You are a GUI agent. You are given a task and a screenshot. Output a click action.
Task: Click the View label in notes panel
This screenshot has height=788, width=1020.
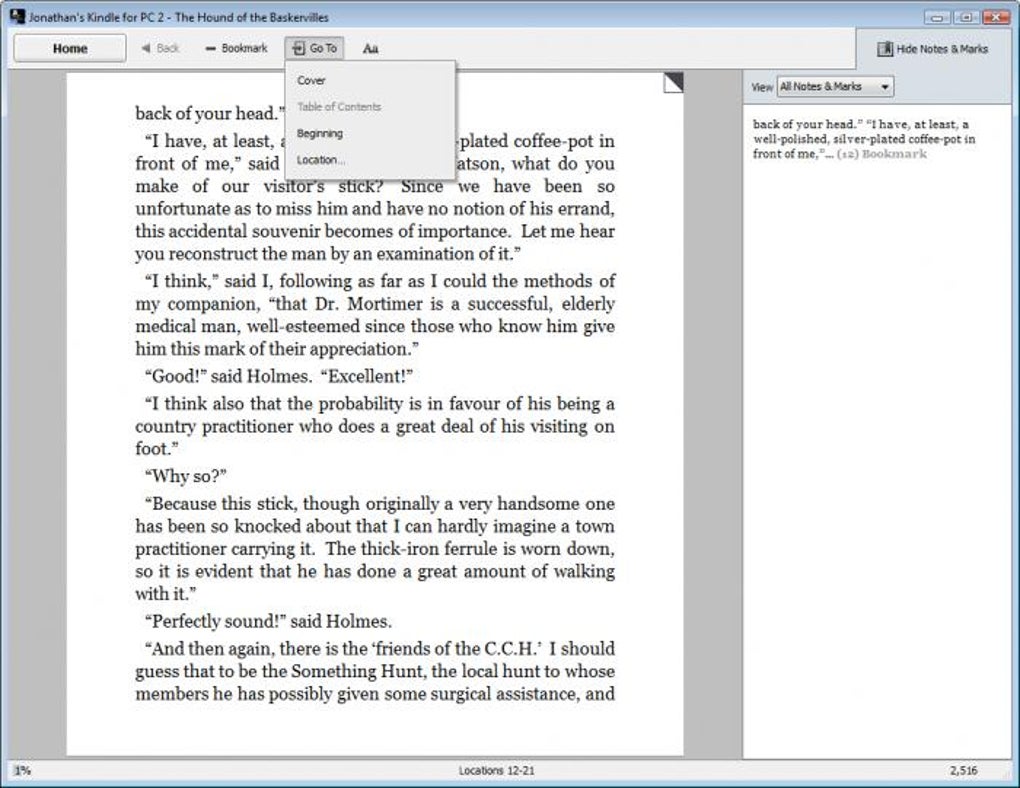pyautogui.click(x=762, y=87)
